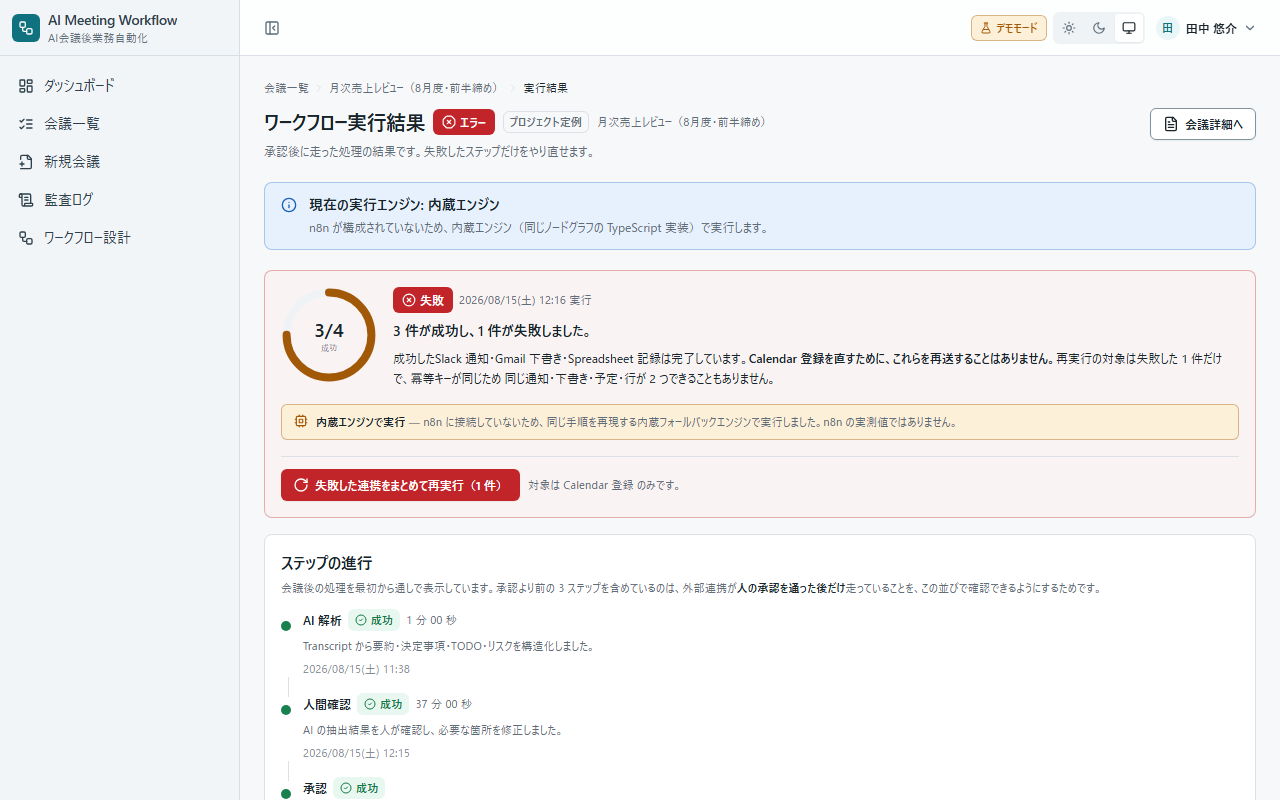The height and width of the screenshot is (800, 1280).
Task: Switch to light theme sun icon
Action: 1069,28
